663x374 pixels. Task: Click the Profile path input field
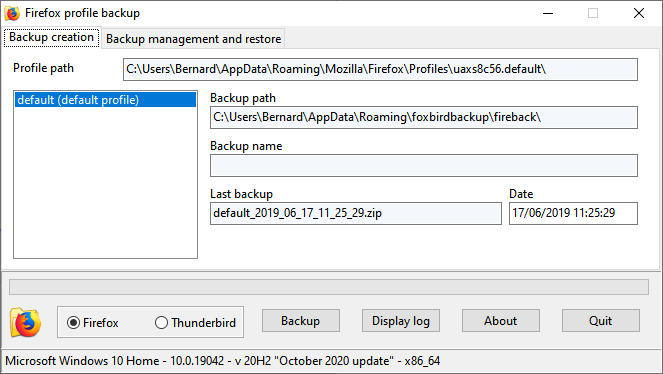click(x=380, y=69)
